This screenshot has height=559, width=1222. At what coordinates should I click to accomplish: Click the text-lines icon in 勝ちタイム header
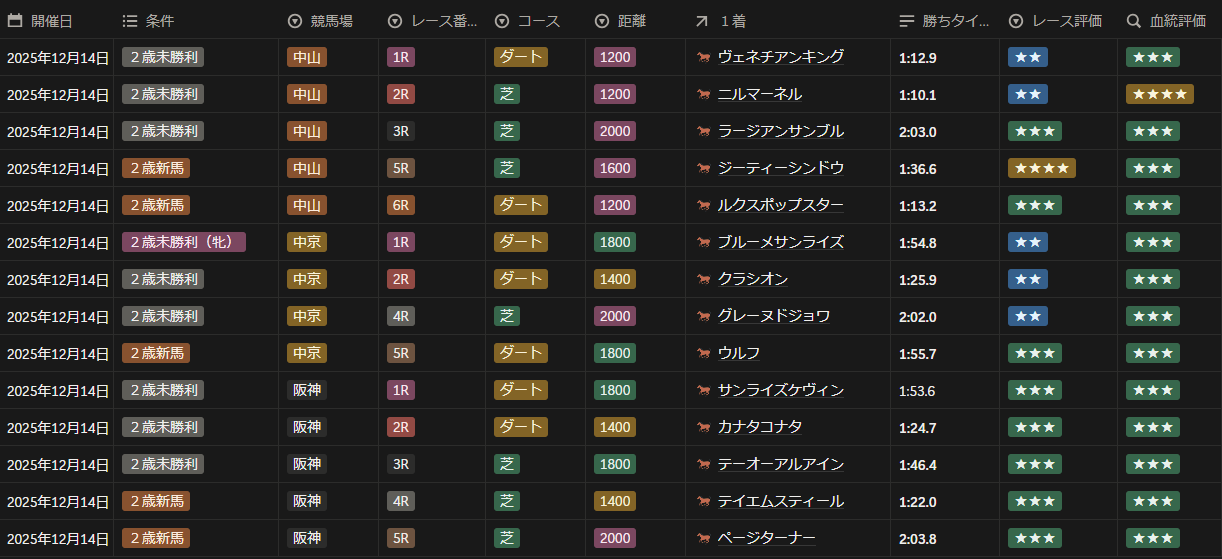907,20
